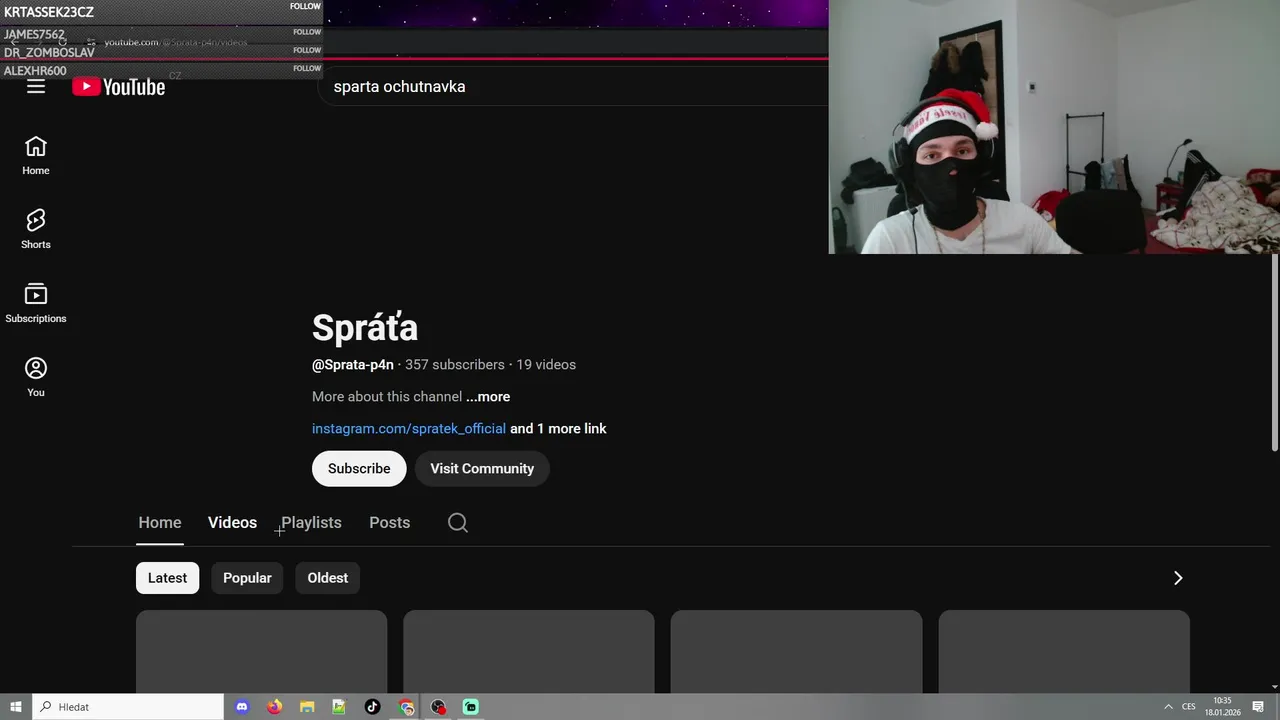The height and width of the screenshot is (720, 1280).
Task: Open the YouTube hamburger guide menu
Action: coord(36,87)
